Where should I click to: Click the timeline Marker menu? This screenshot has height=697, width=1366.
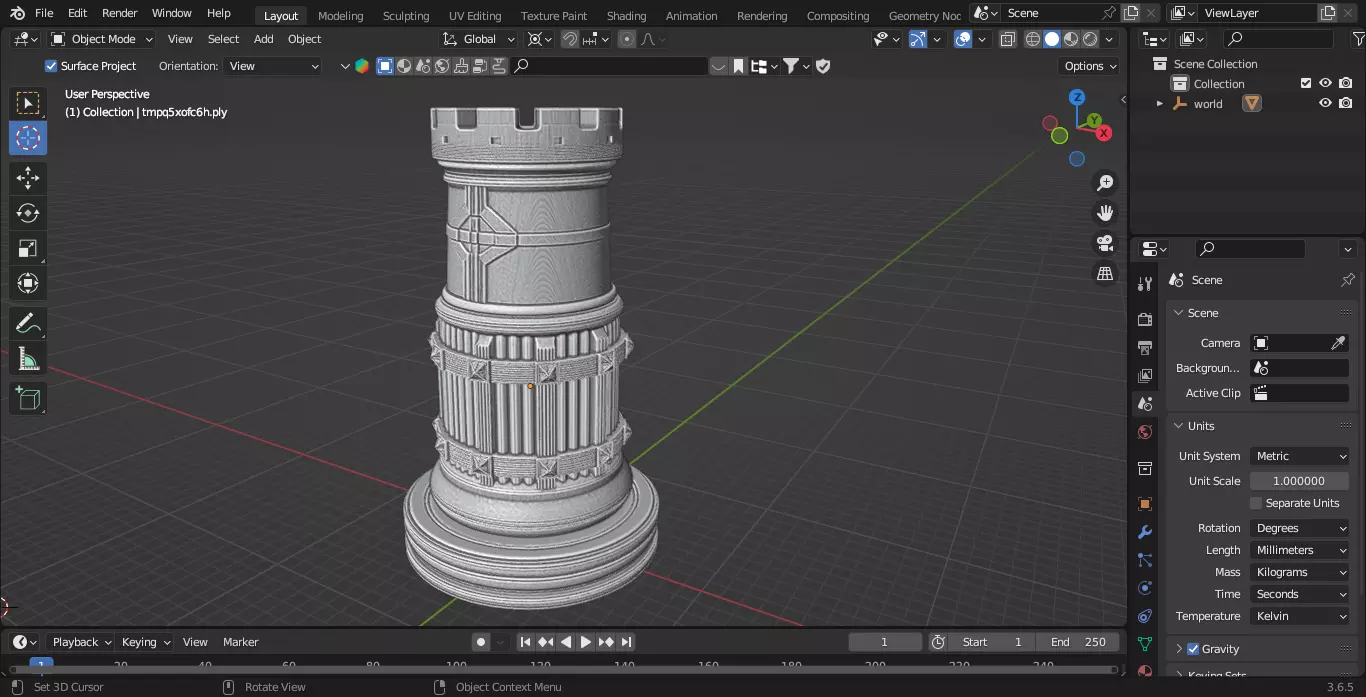[x=240, y=642]
